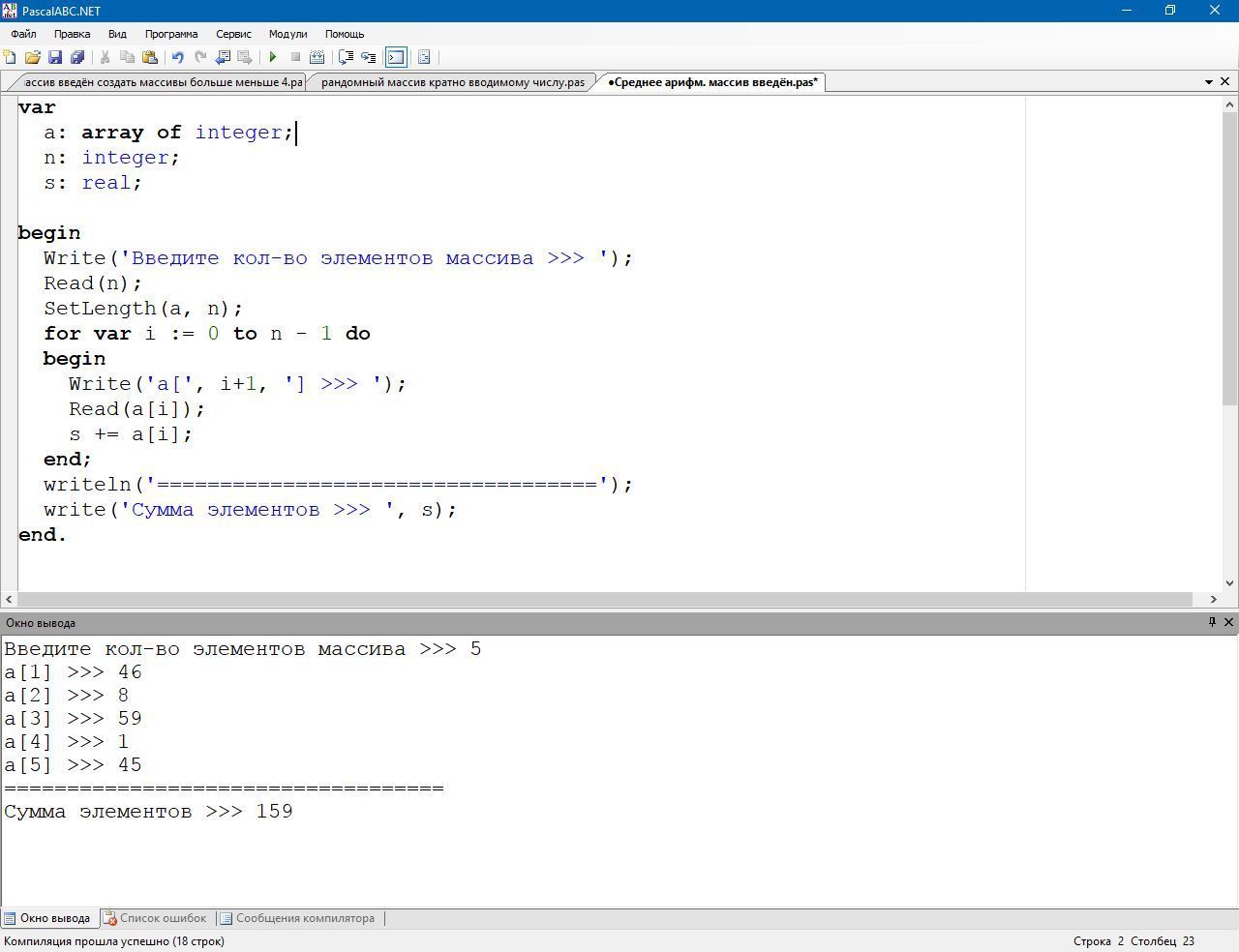Click the editor vertical scrollbar down arrow
Image resolution: width=1239 pixels, height=952 pixels.
point(1230,582)
